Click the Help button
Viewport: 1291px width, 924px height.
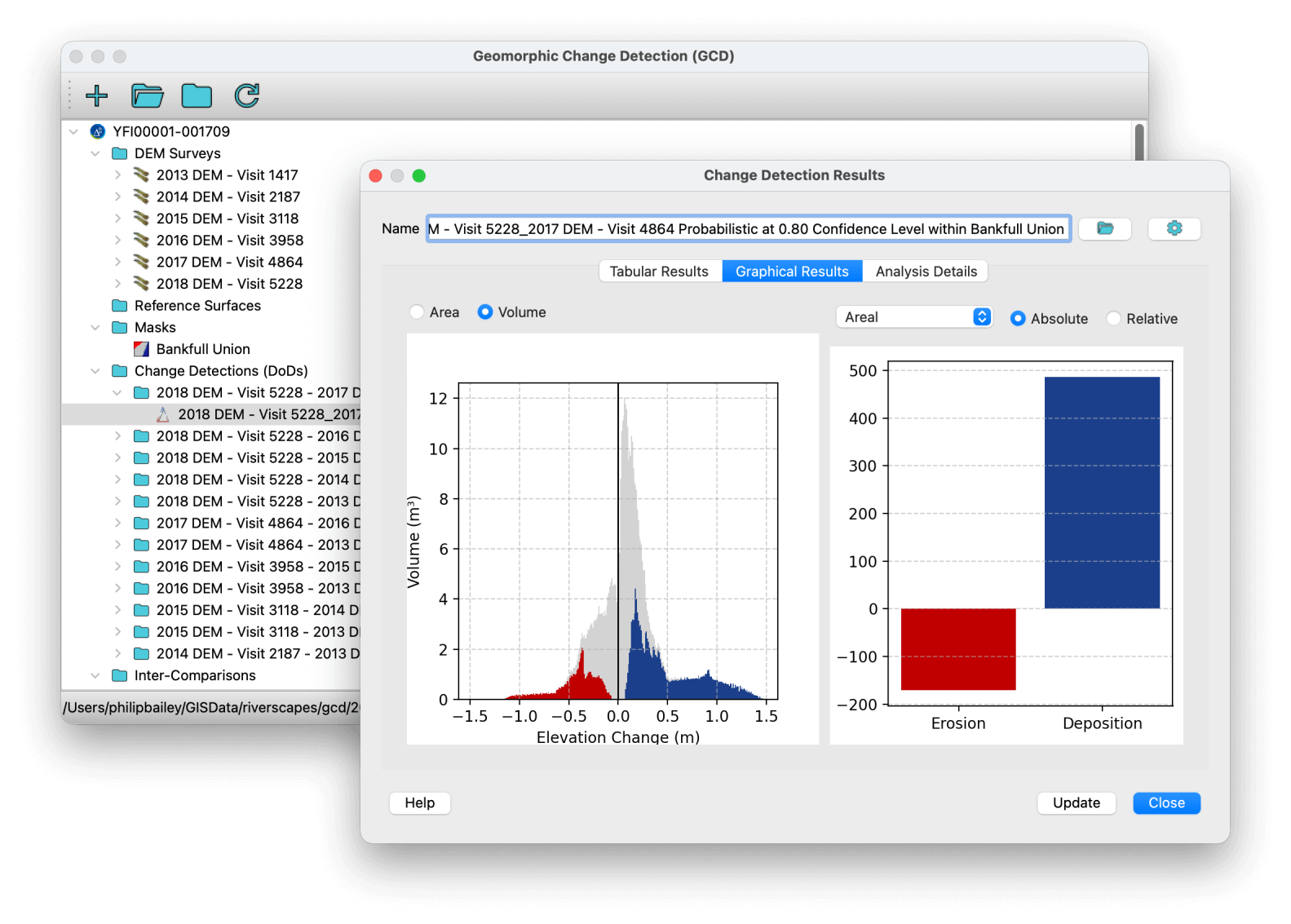420,802
